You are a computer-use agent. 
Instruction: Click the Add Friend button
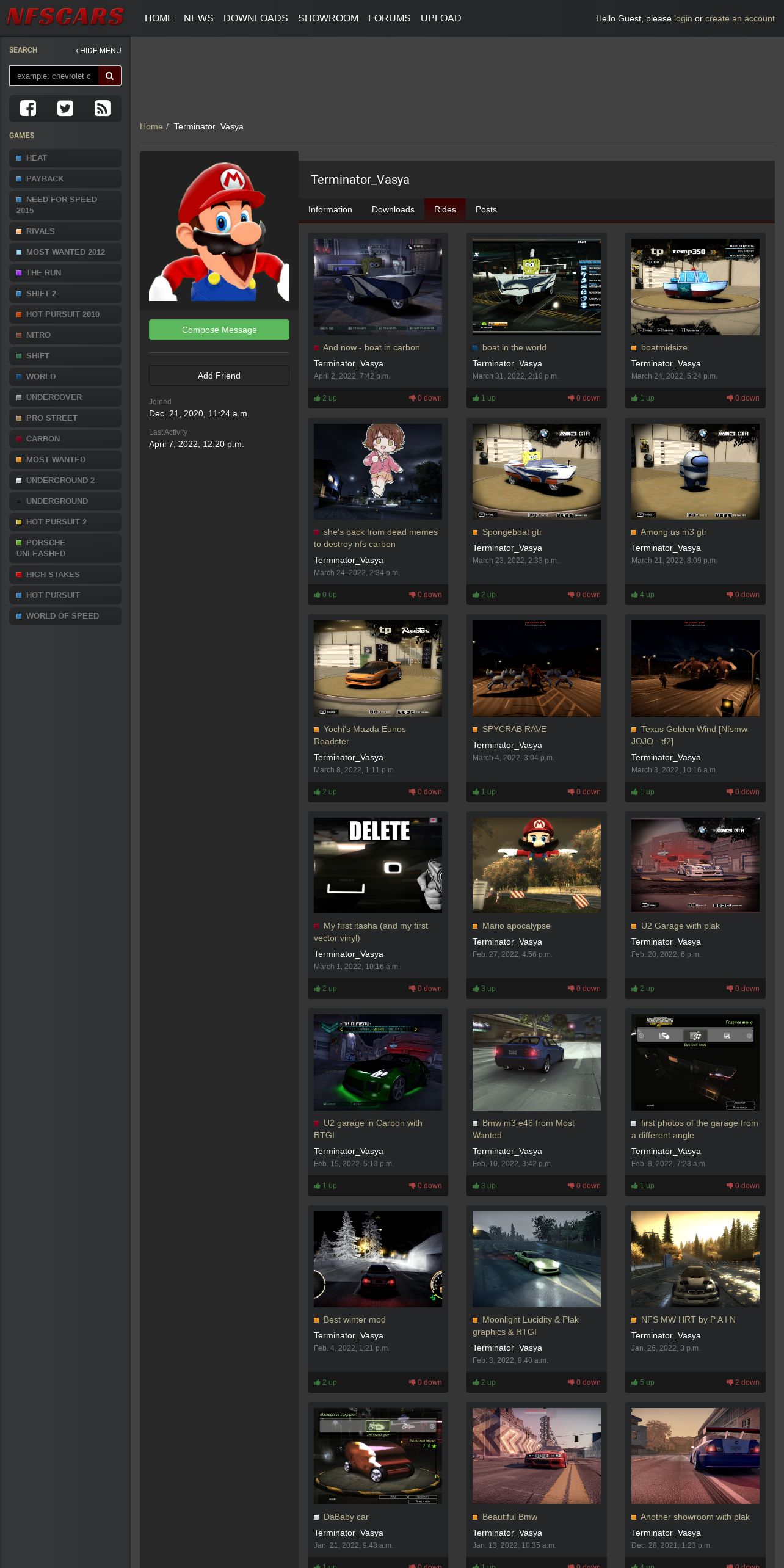tap(219, 376)
